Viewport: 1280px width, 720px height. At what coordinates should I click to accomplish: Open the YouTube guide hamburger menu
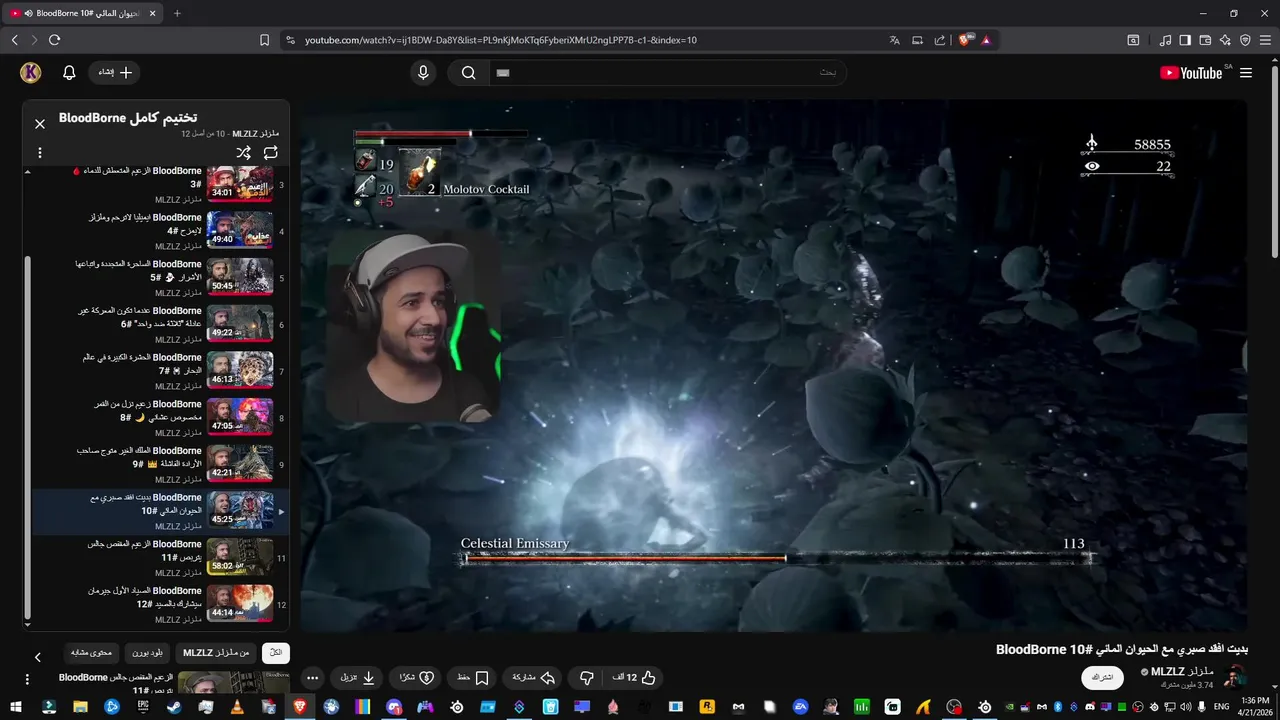pyautogui.click(x=1246, y=73)
